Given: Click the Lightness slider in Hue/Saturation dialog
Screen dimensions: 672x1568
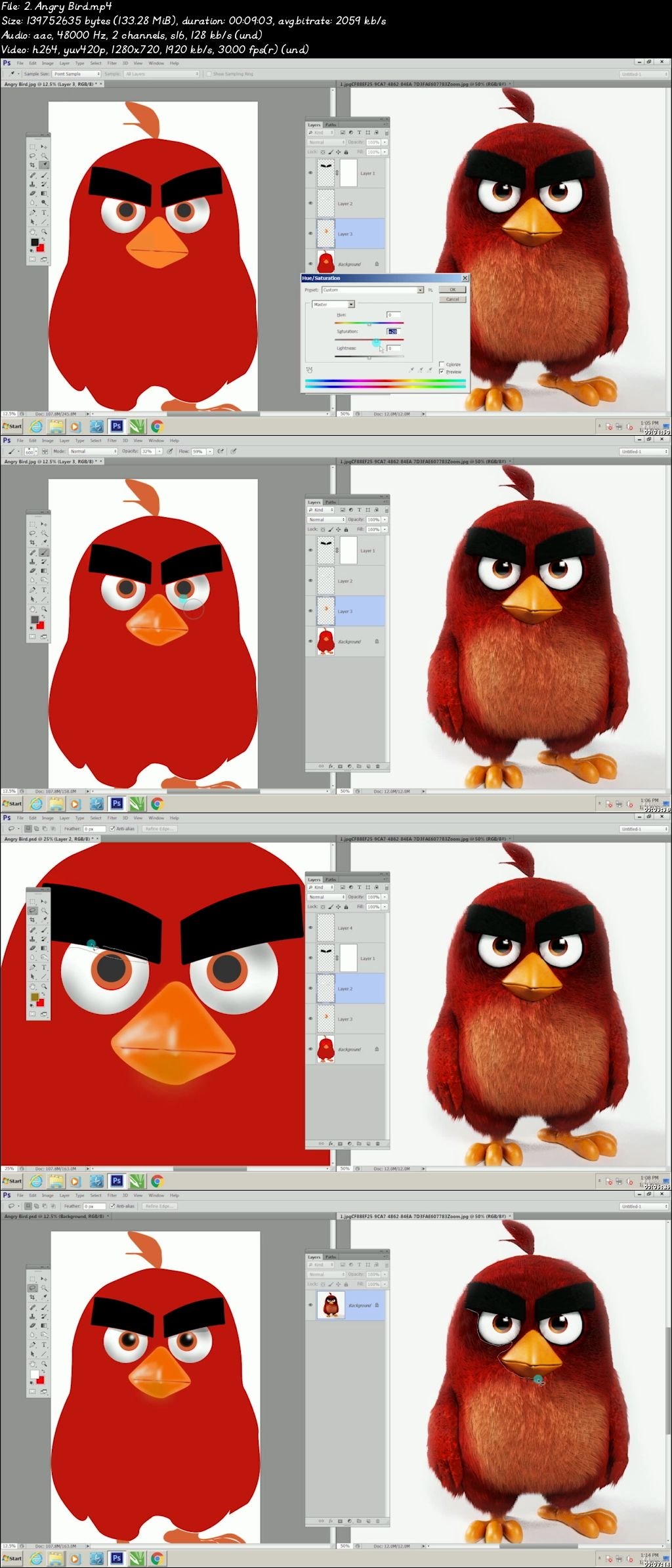Looking at the screenshot, I should click(369, 356).
